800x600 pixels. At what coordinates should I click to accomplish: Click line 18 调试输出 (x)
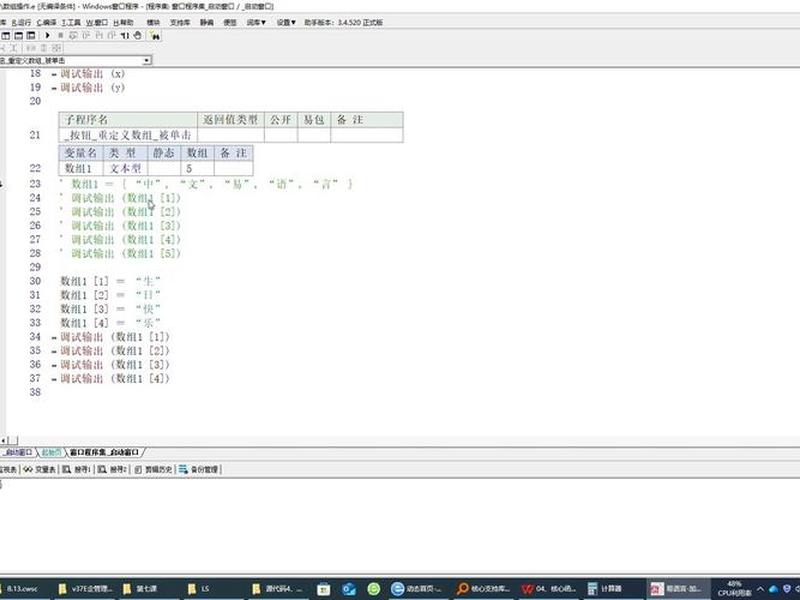coord(92,73)
